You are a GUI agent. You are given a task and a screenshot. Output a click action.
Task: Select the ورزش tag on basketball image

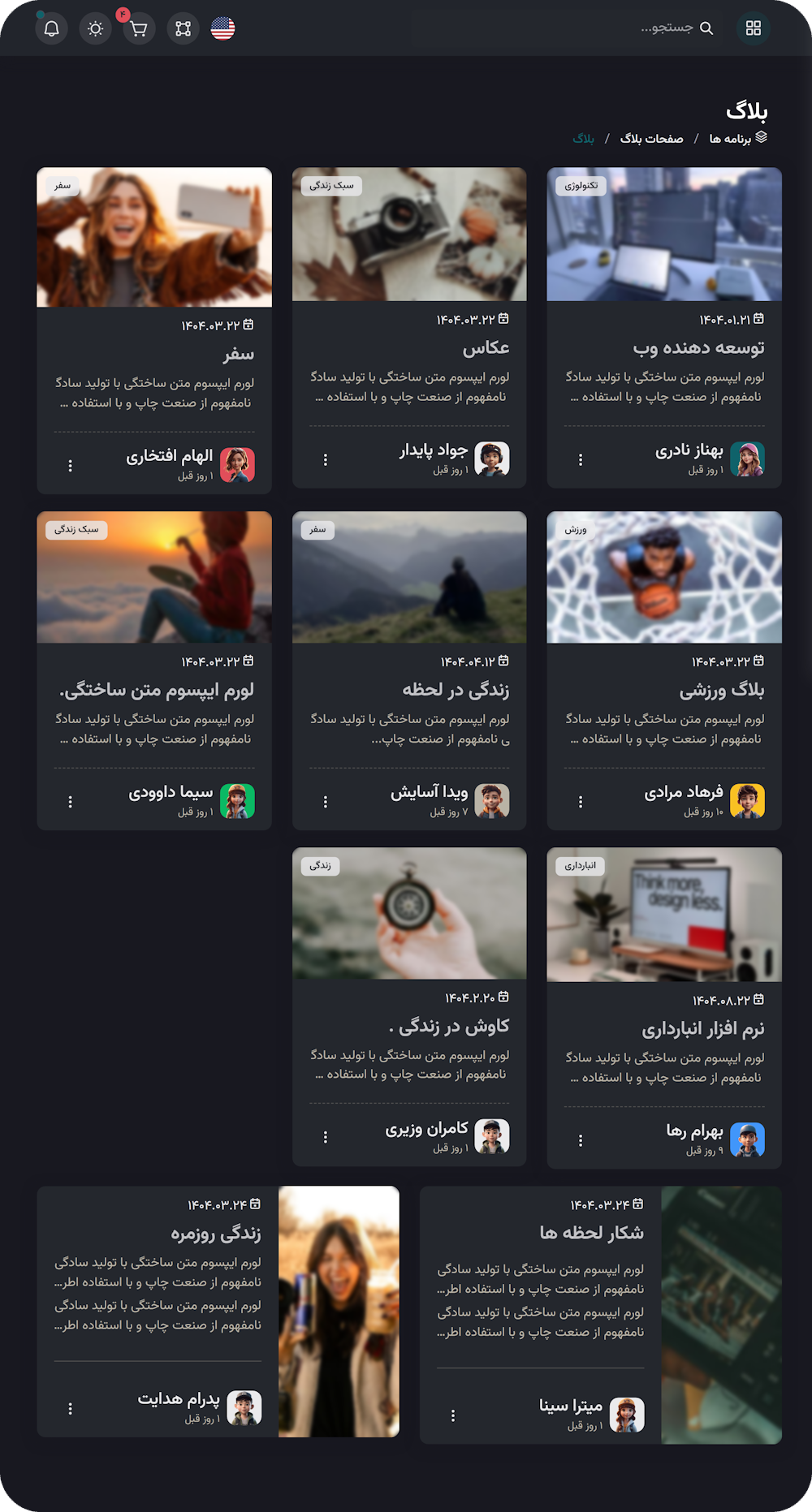[576, 529]
